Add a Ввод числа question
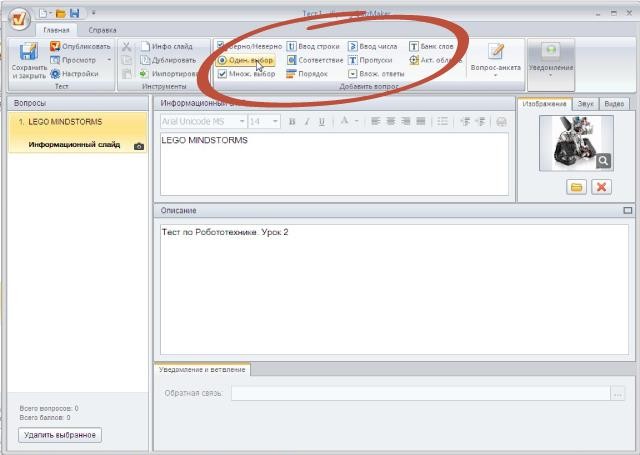 point(372,47)
